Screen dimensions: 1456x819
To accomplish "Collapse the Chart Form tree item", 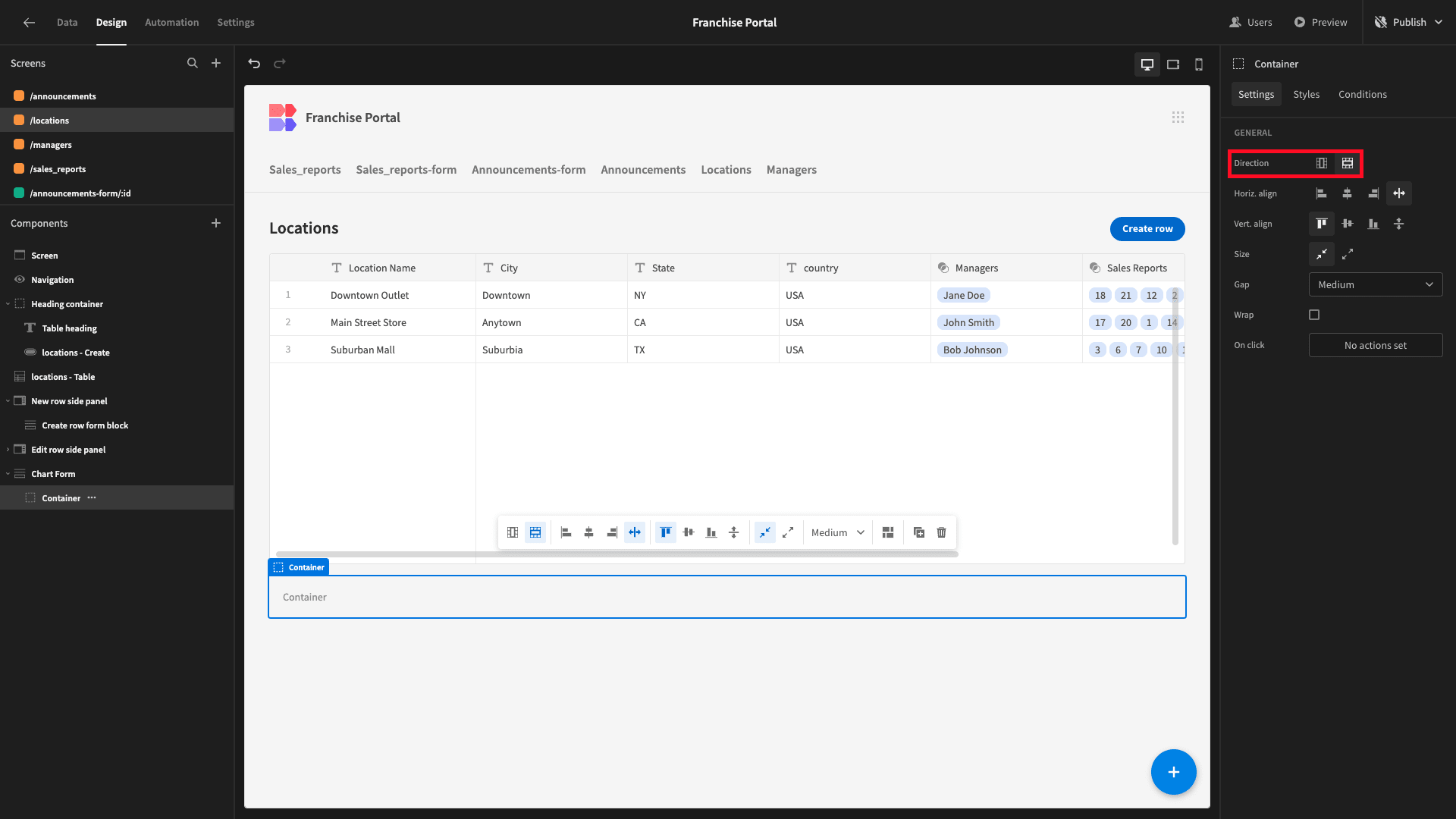I will [8, 474].
